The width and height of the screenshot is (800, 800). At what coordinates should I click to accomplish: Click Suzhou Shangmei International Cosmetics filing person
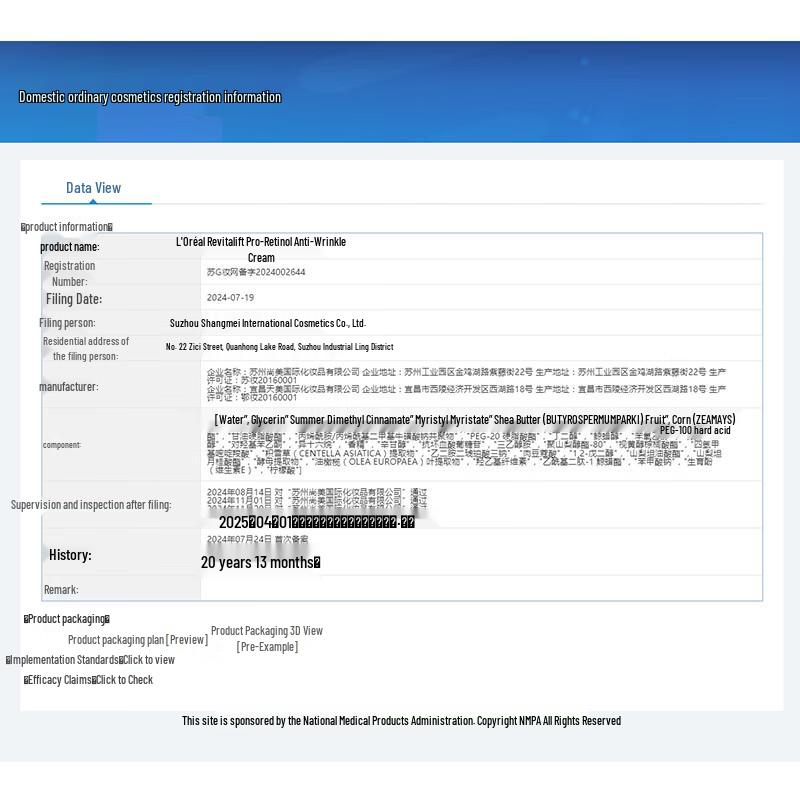coord(267,323)
